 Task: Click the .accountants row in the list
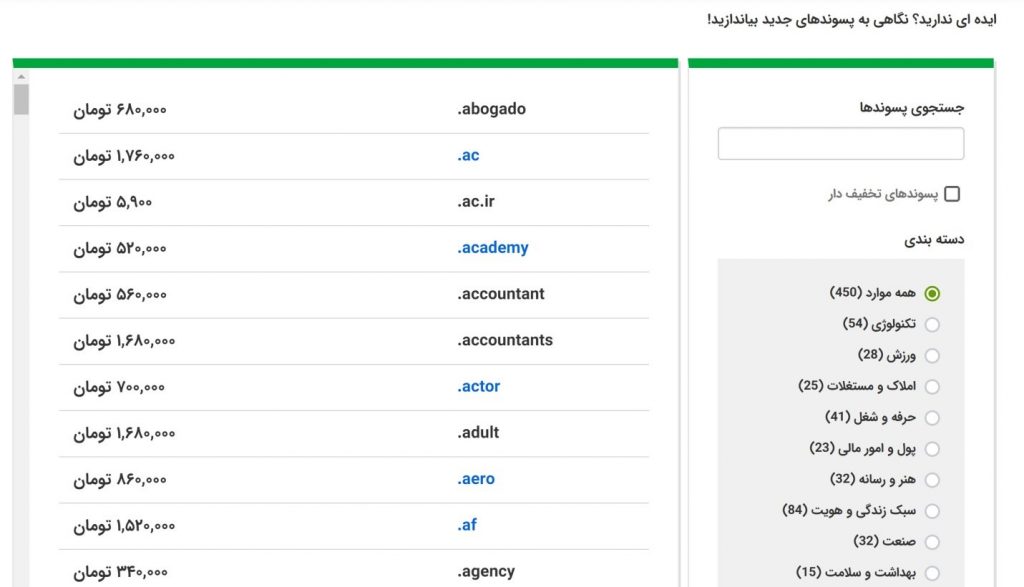[x=354, y=341]
